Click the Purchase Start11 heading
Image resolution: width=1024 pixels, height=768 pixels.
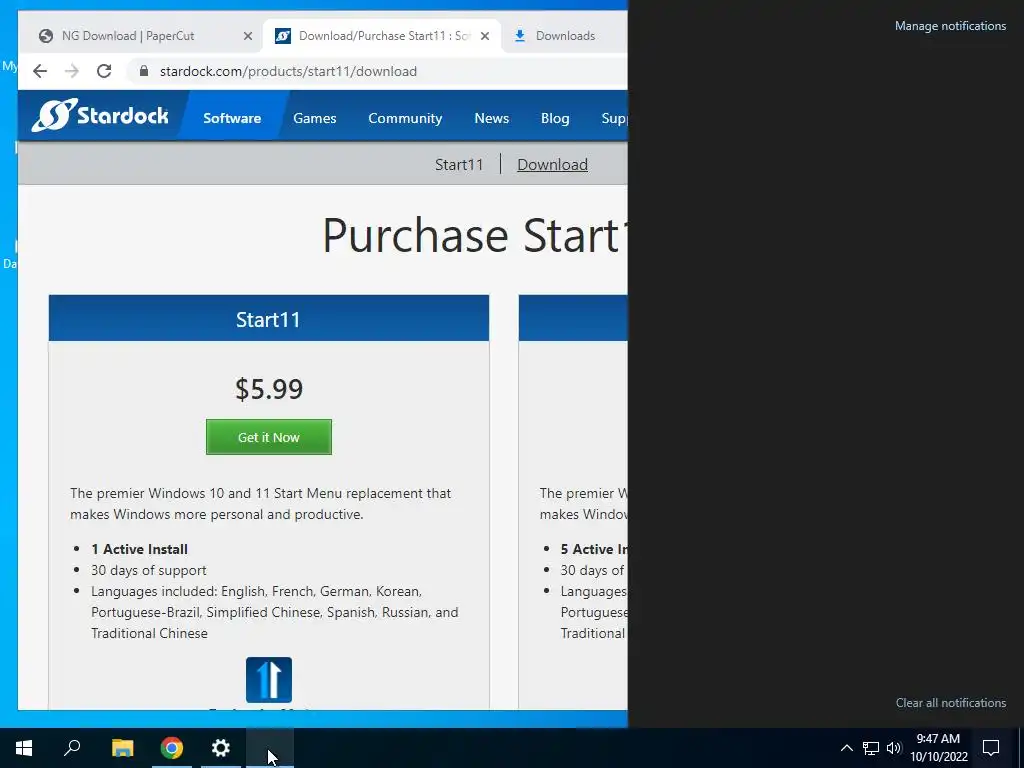pyautogui.click(x=475, y=236)
